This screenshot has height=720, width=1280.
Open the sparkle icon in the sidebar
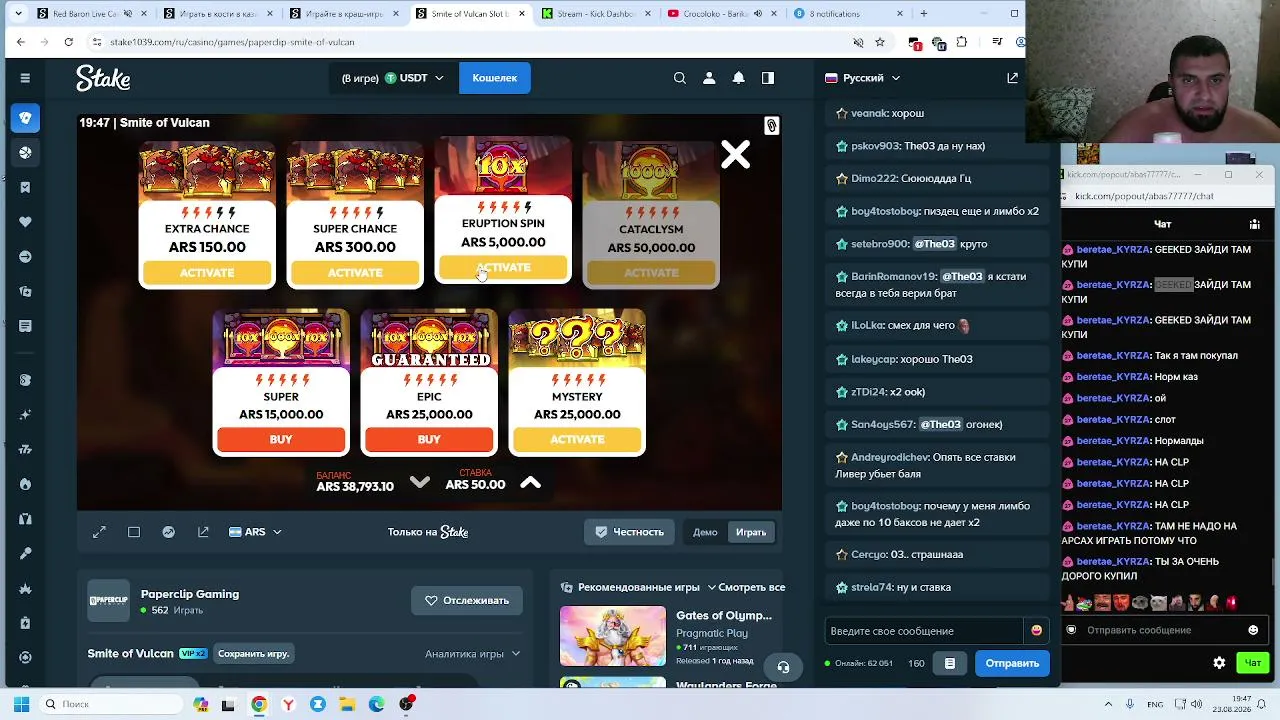pos(25,414)
